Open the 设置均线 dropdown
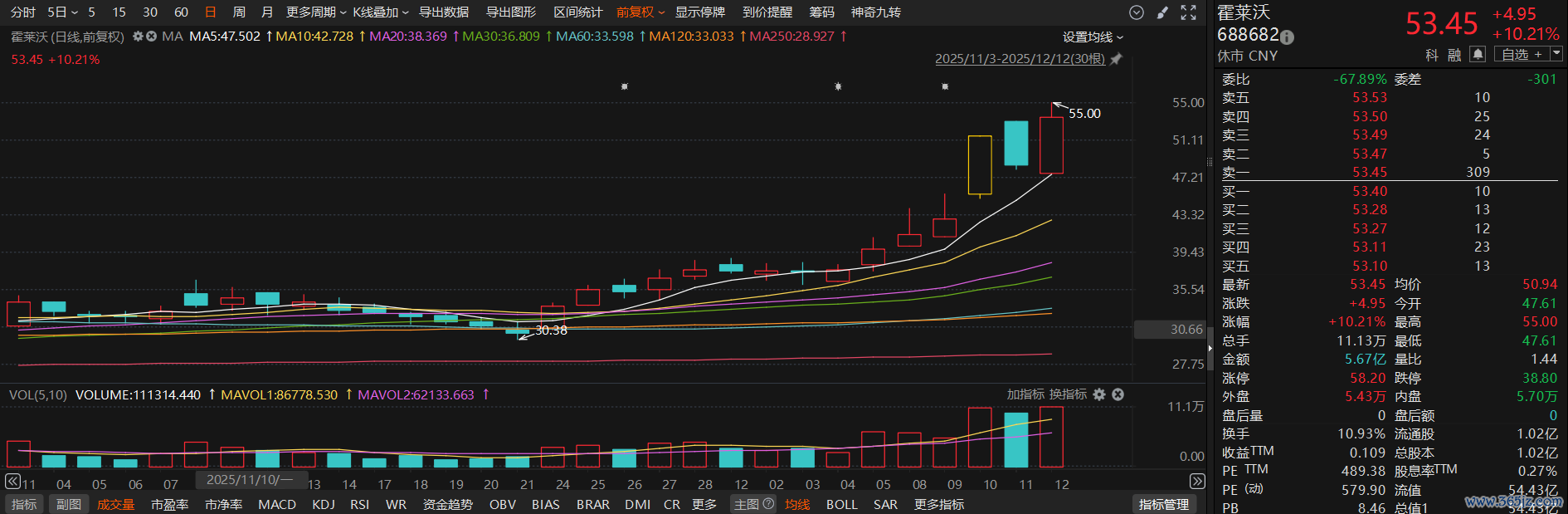 point(1093,37)
